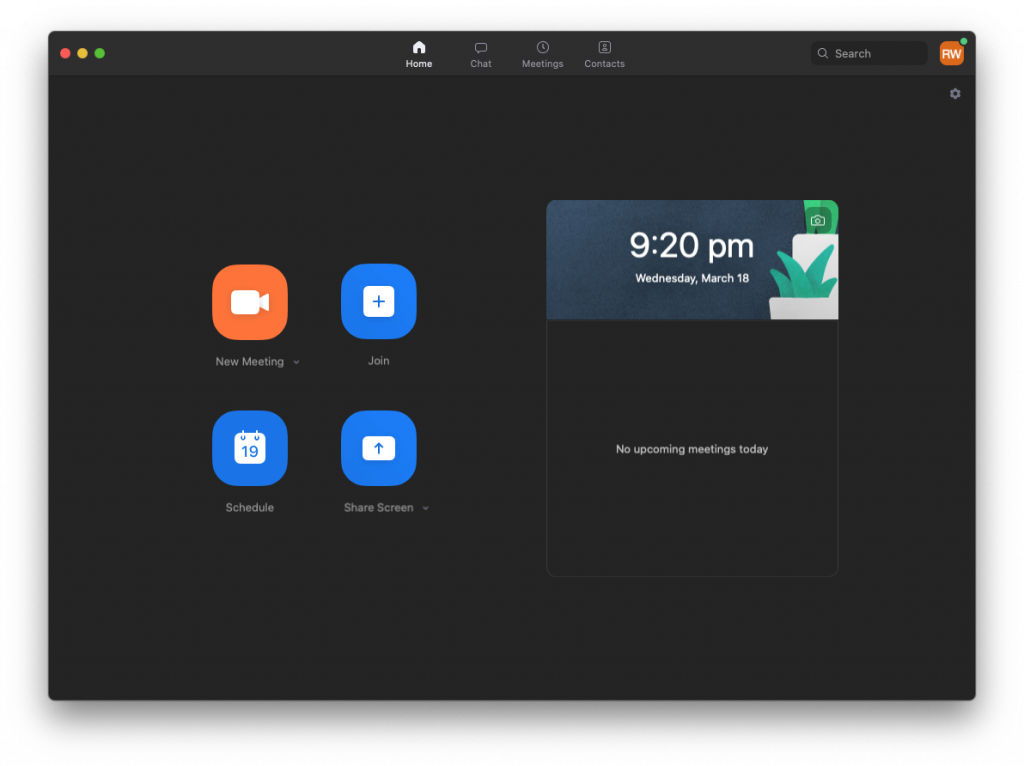Click the magnifier icon in the search box
Viewport: 1024px width, 766px height.
pos(823,54)
